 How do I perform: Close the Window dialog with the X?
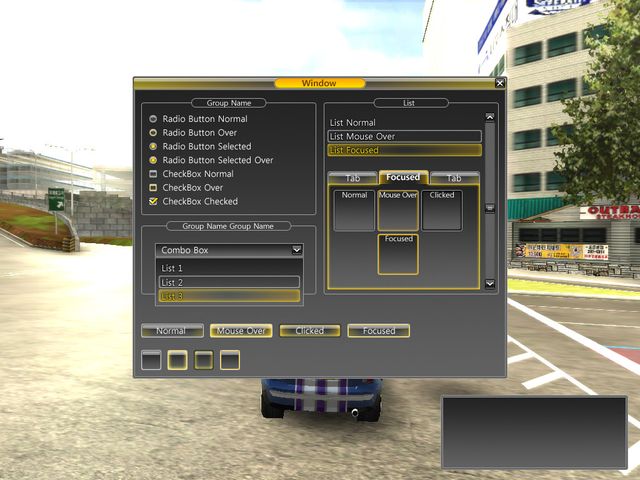coord(500,83)
